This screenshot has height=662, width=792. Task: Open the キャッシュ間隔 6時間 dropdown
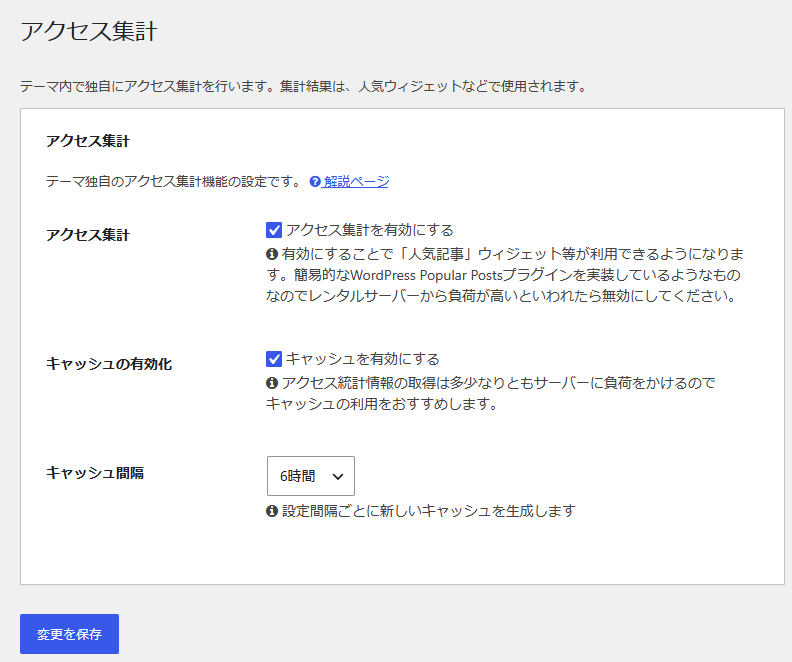(311, 476)
